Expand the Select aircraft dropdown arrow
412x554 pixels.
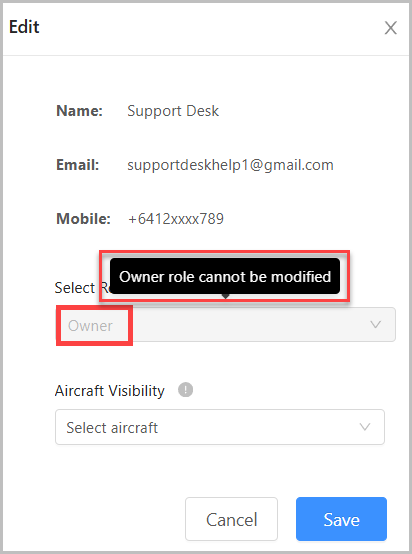(x=365, y=427)
